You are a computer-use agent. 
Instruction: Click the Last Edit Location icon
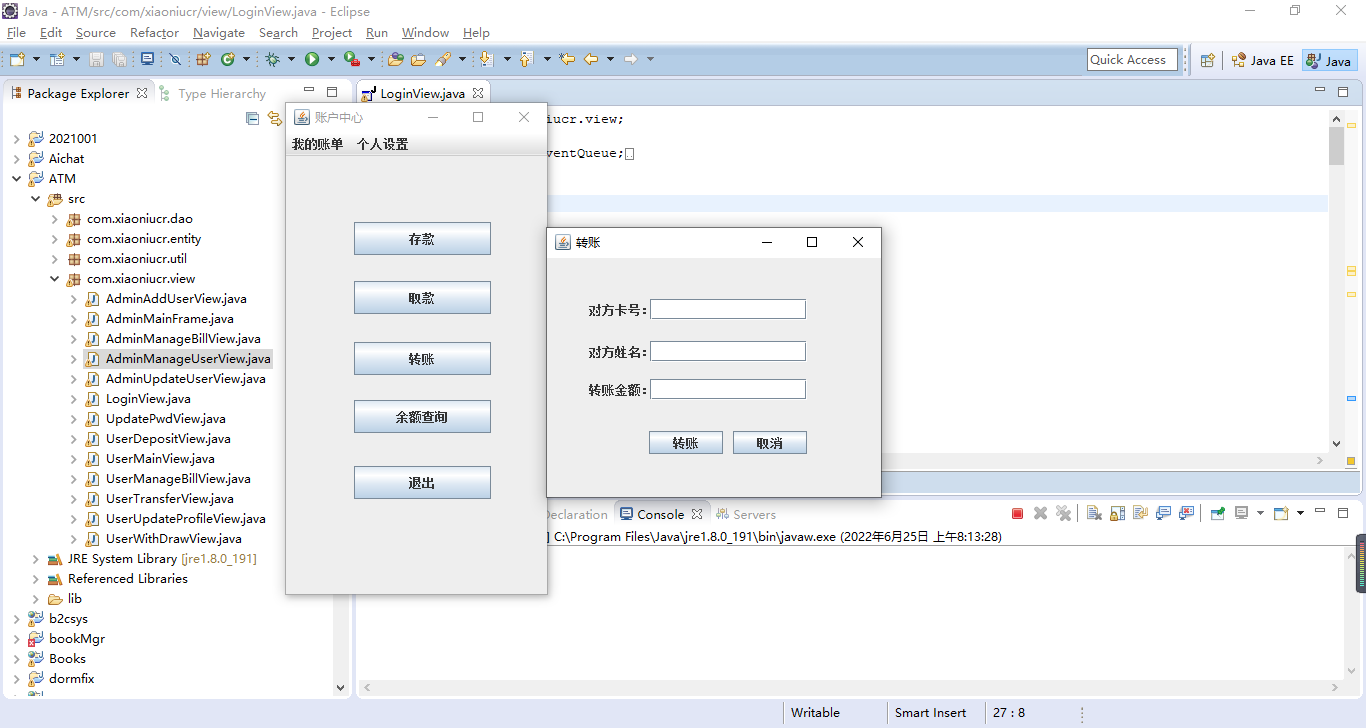click(x=567, y=59)
